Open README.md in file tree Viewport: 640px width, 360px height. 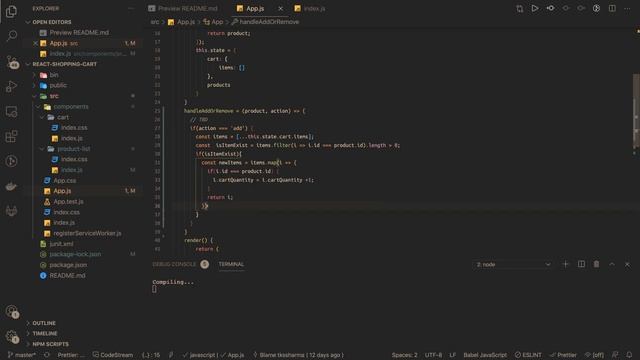(x=67, y=276)
